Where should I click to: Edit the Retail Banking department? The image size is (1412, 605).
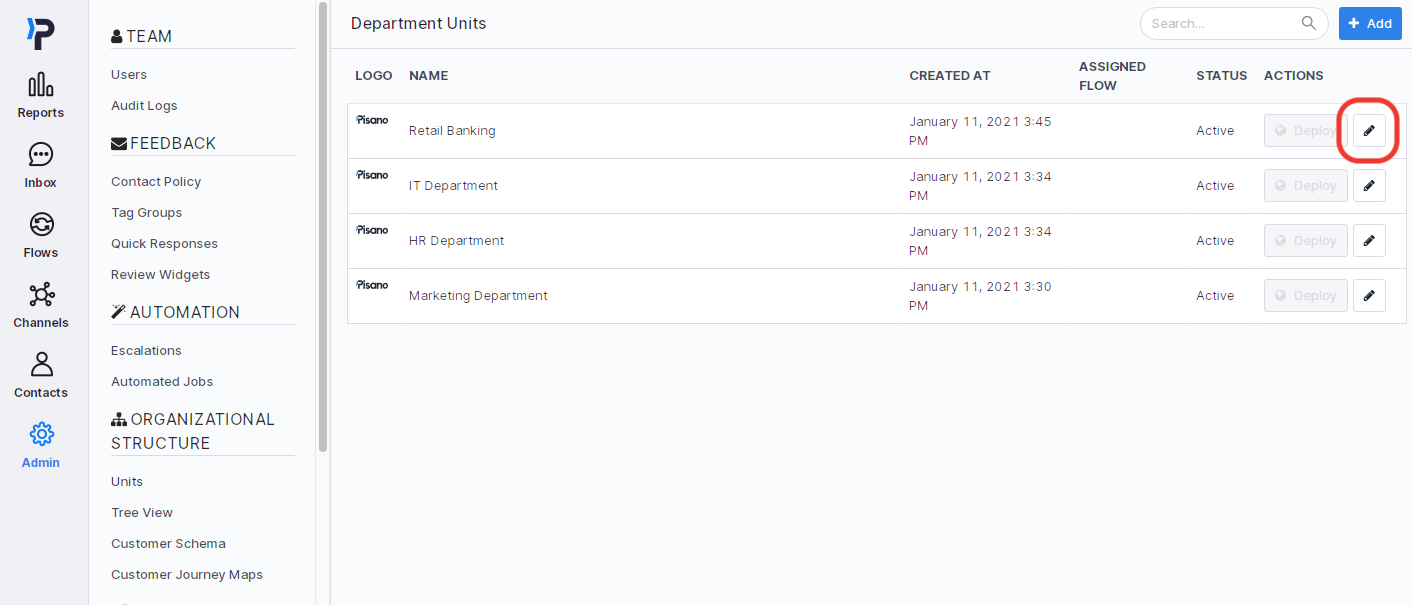tap(1368, 130)
